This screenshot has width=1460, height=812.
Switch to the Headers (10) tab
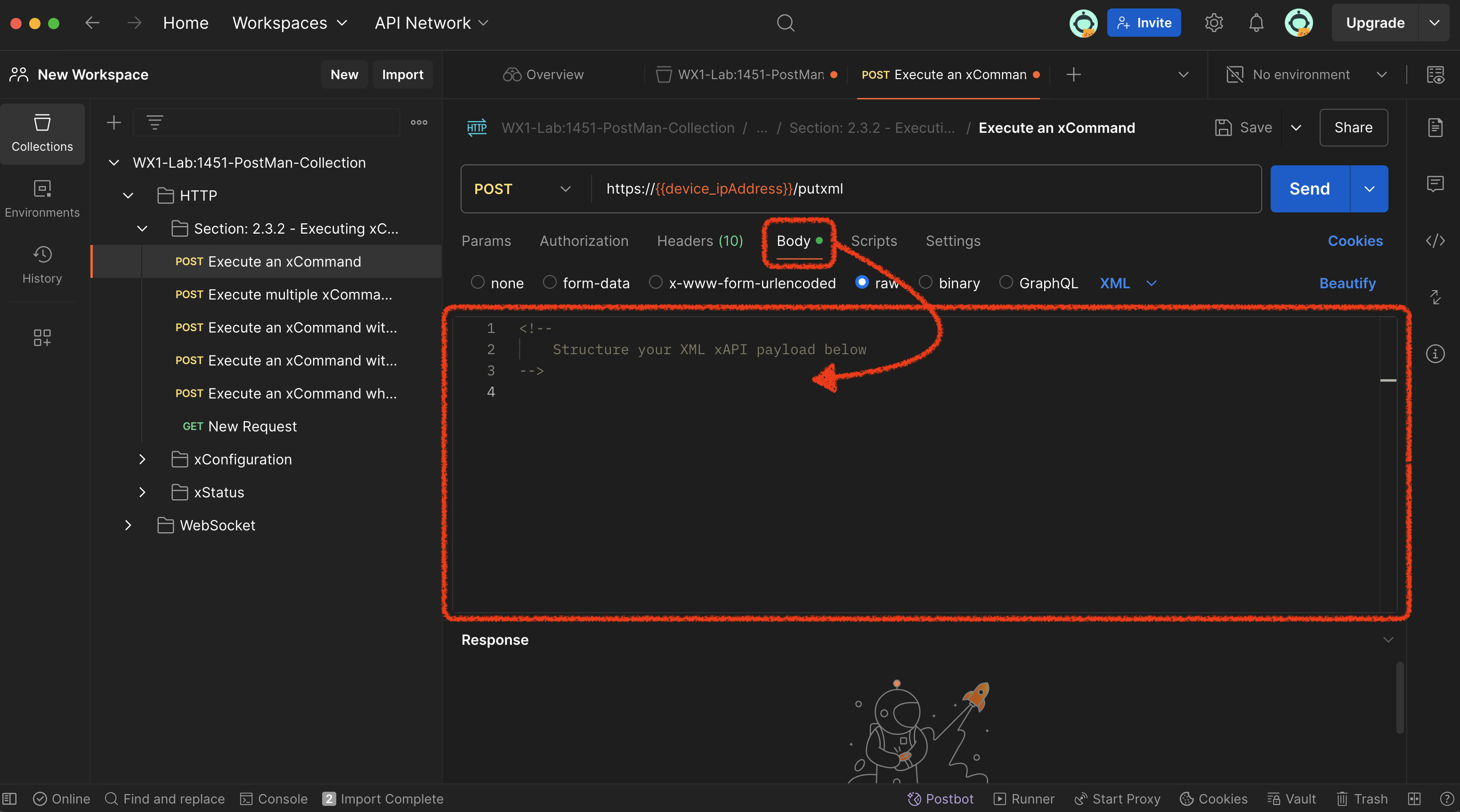tap(699, 241)
